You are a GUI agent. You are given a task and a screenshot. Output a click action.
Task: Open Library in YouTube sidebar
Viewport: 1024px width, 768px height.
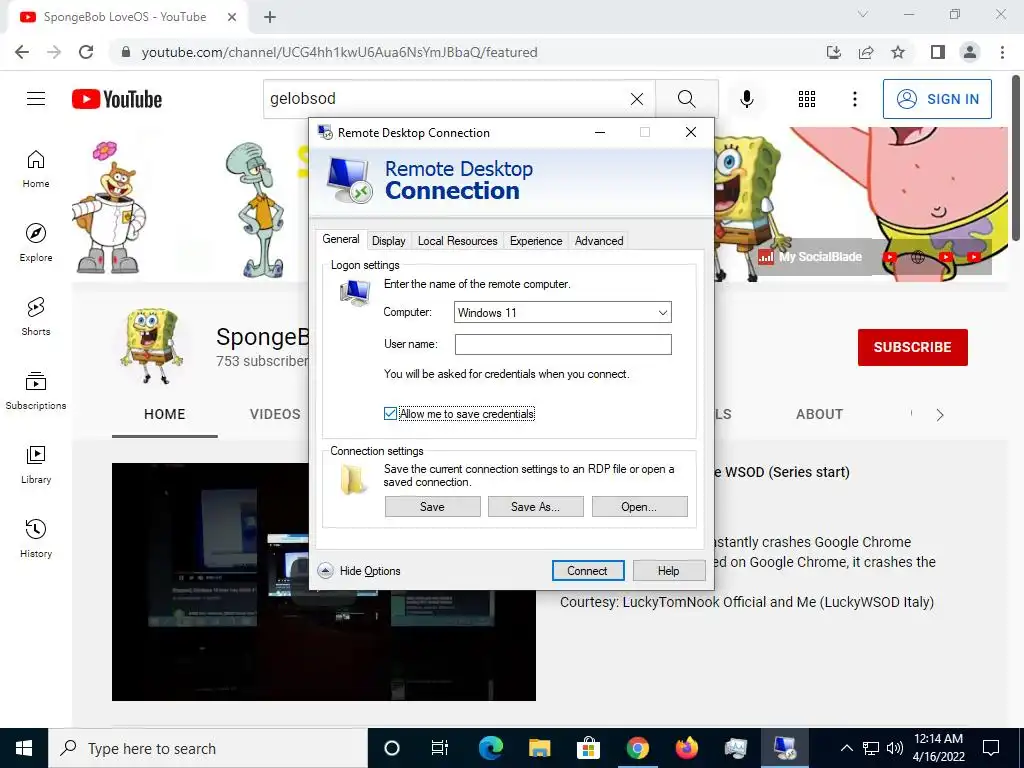pyautogui.click(x=36, y=464)
